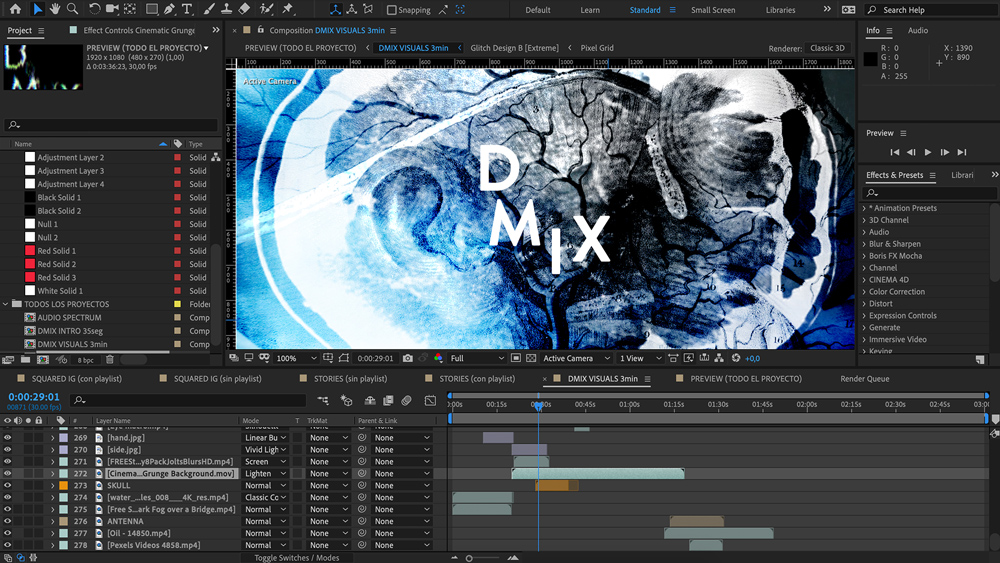Select the Unified Camera tool

pyautogui.click(x=112, y=9)
